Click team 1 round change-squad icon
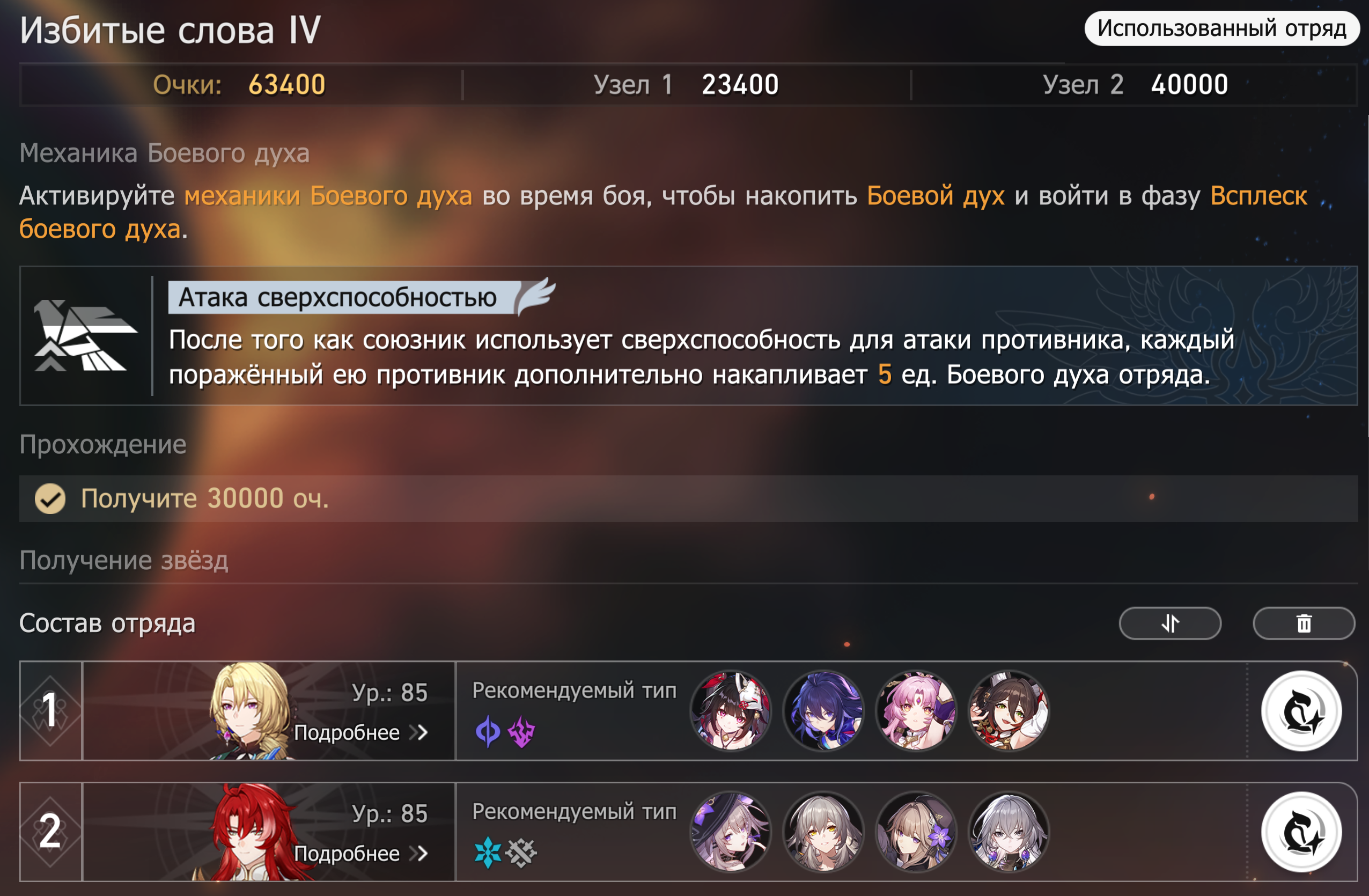Image resolution: width=1369 pixels, height=896 pixels. (1302, 711)
